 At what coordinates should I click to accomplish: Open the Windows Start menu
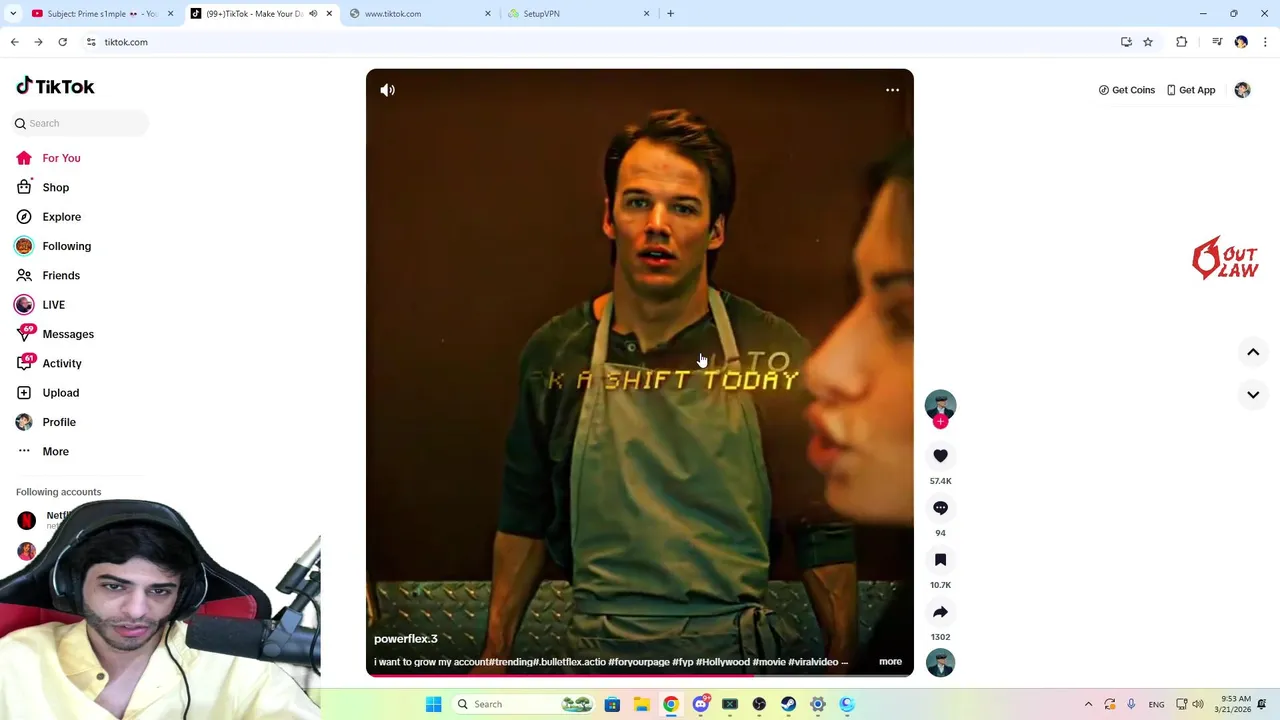click(433, 704)
